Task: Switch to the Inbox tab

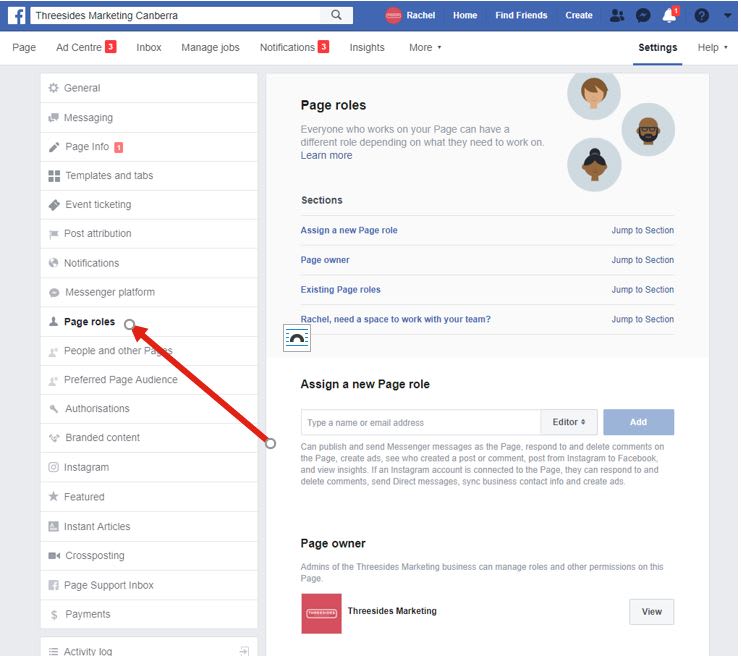Action: pos(149,48)
